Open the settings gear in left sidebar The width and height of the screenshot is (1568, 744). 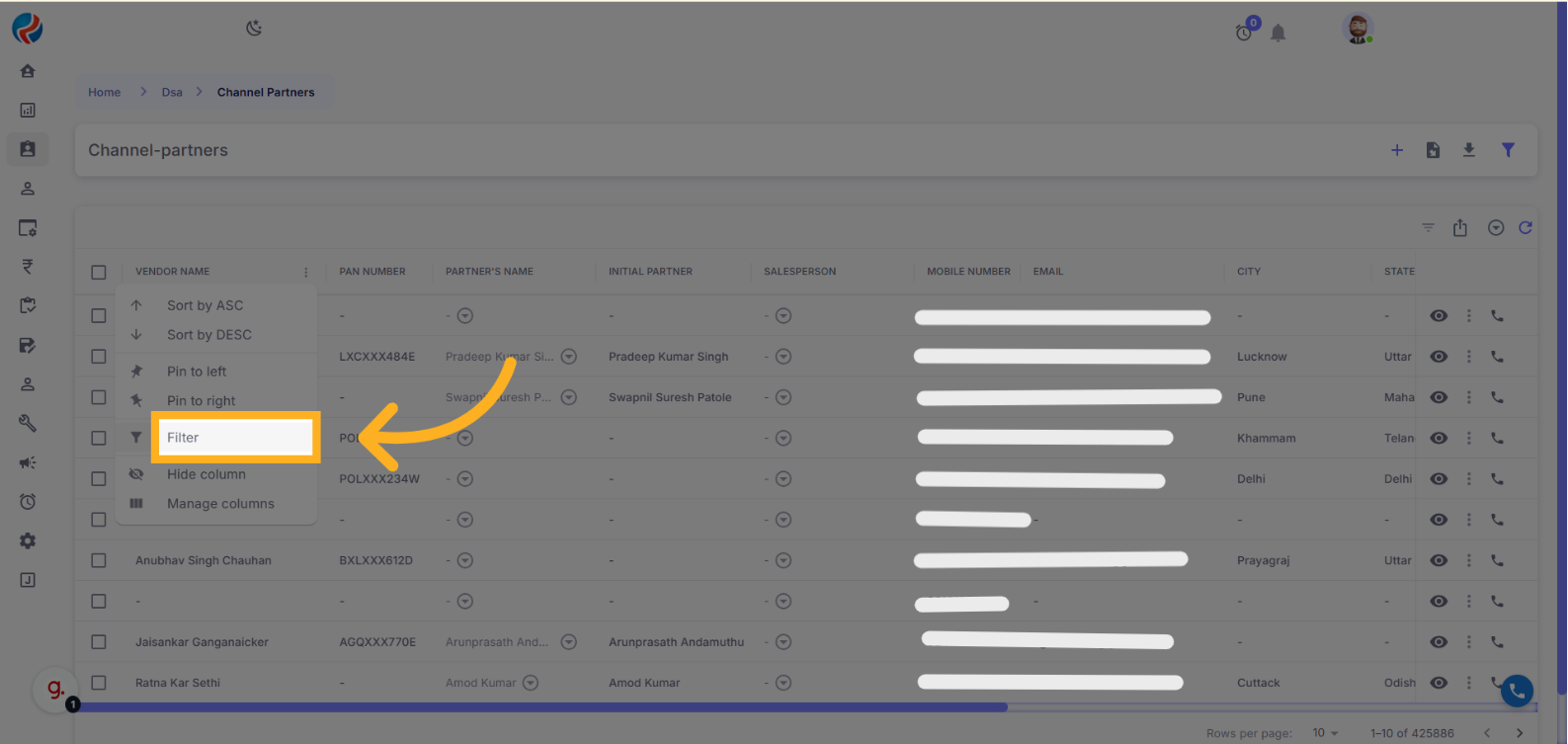[x=28, y=540]
